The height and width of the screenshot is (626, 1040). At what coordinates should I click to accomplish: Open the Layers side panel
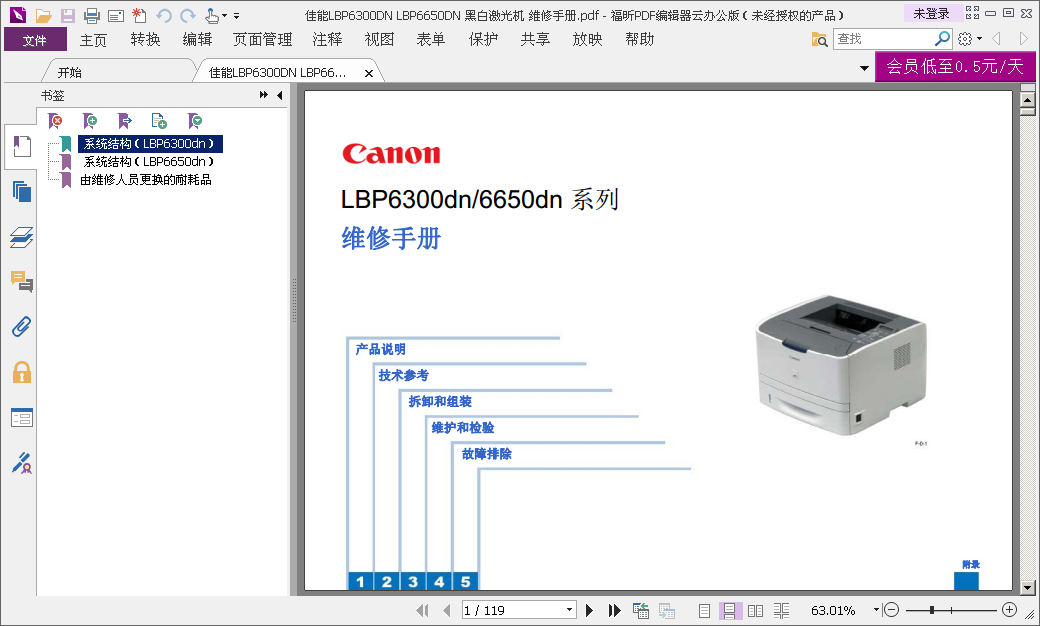click(21, 237)
